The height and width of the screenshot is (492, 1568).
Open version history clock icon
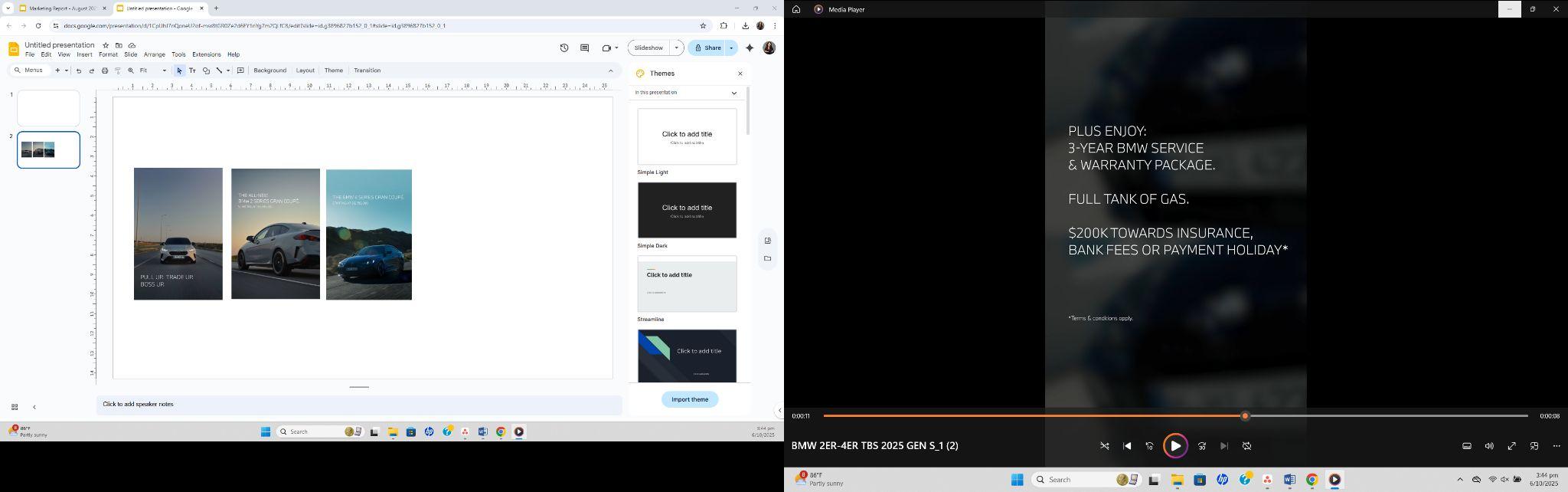564,48
